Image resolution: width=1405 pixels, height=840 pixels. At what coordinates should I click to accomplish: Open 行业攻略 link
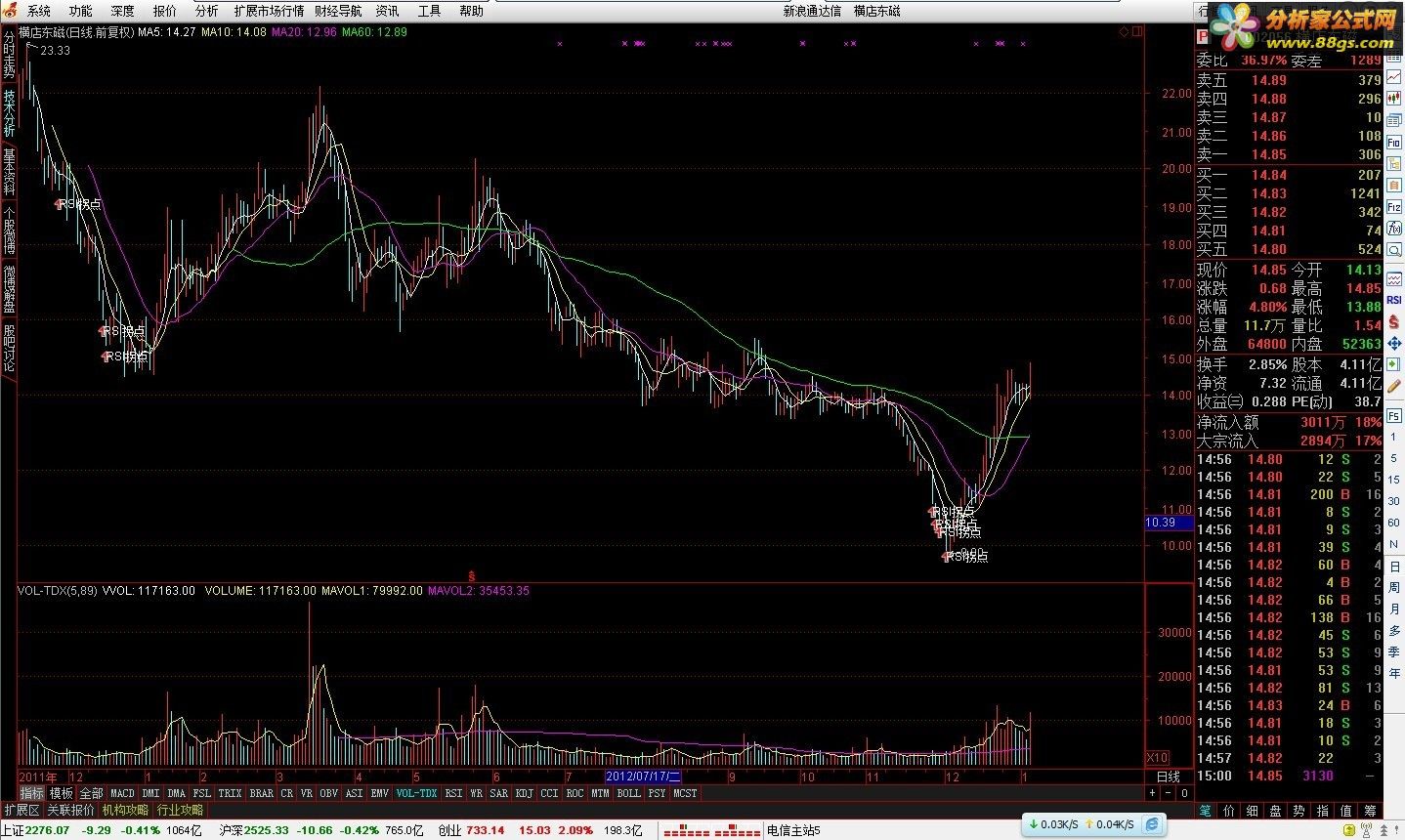(181, 810)
